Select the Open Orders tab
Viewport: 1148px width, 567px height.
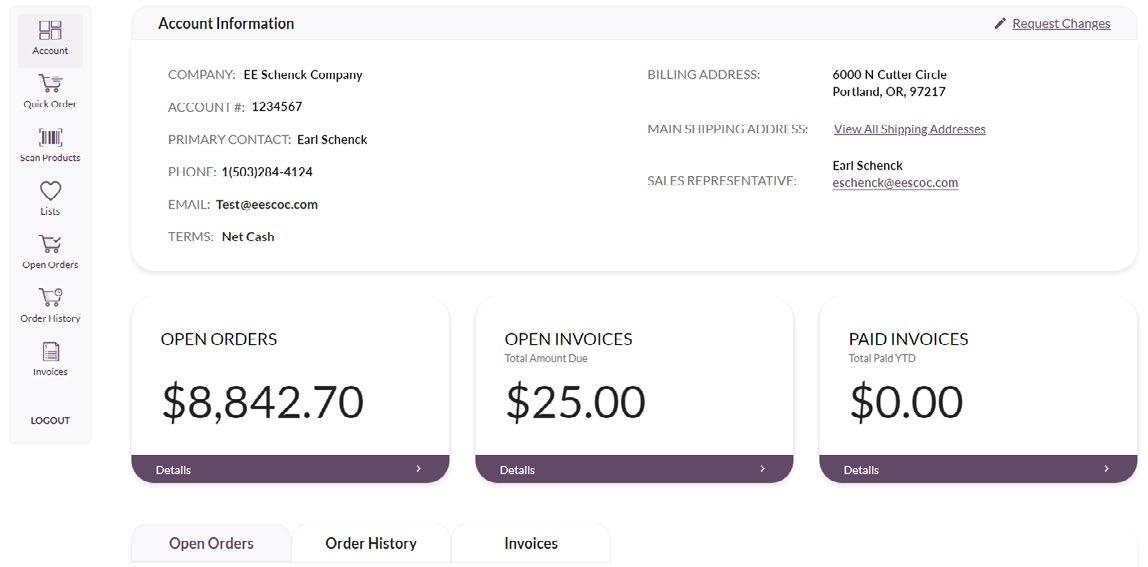pos(211,544)
